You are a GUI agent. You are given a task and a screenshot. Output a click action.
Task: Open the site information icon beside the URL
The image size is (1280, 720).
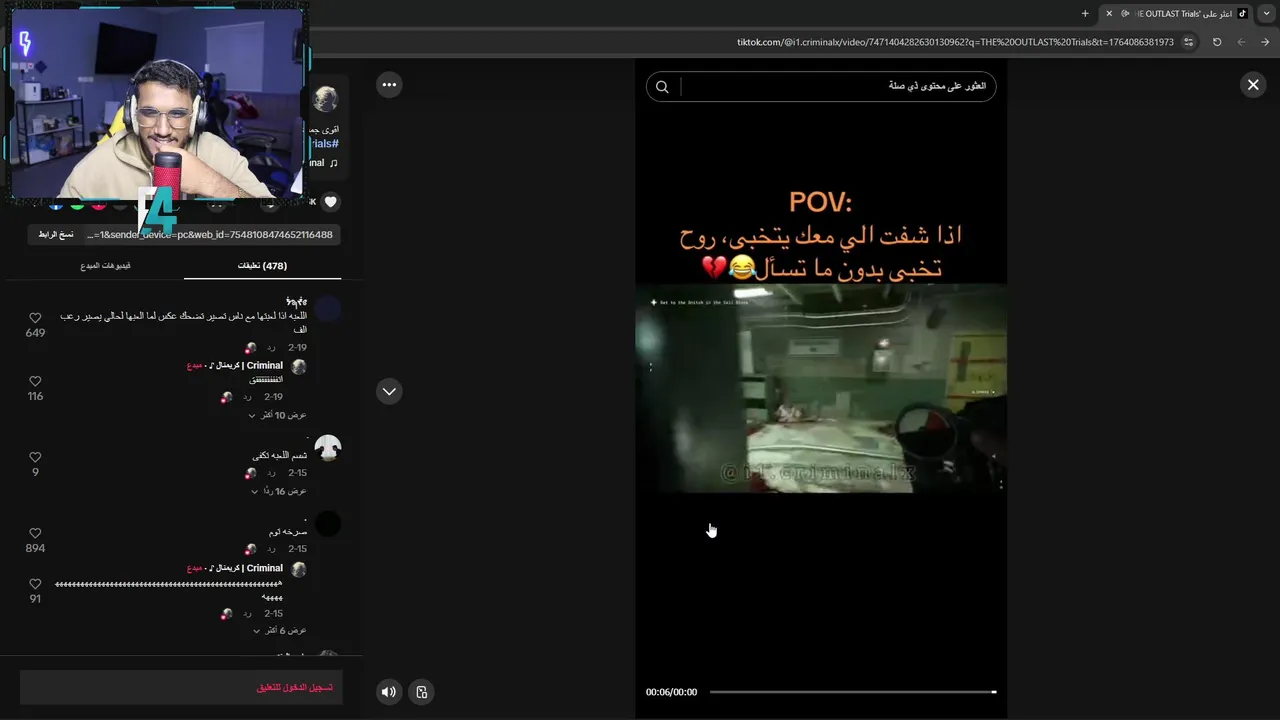pyautogui.click(x=1188, y=42)
